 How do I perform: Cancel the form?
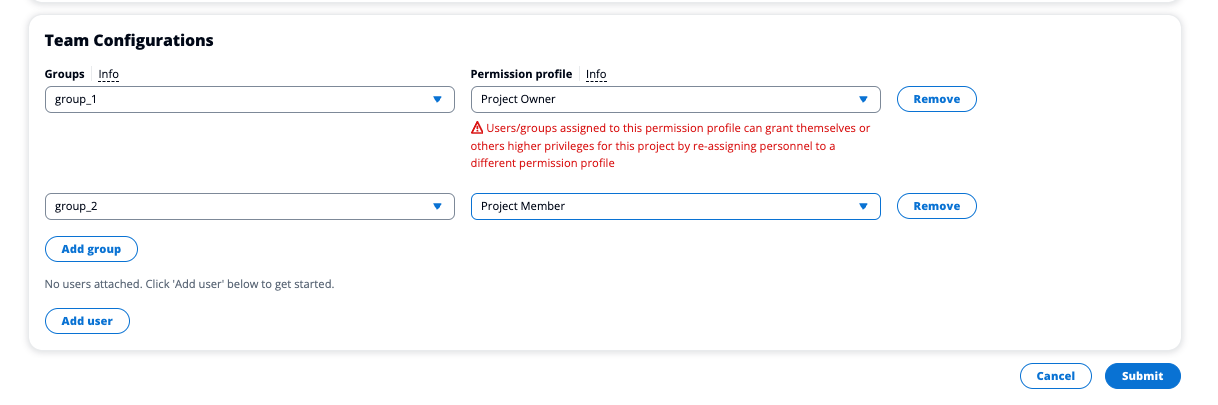point(1055,376)
